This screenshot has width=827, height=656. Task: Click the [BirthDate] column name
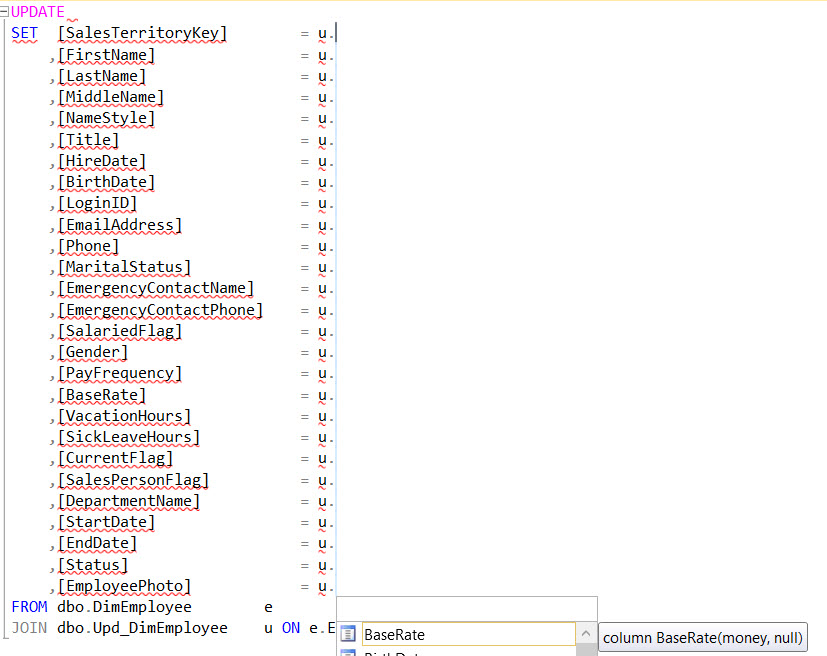106,182
